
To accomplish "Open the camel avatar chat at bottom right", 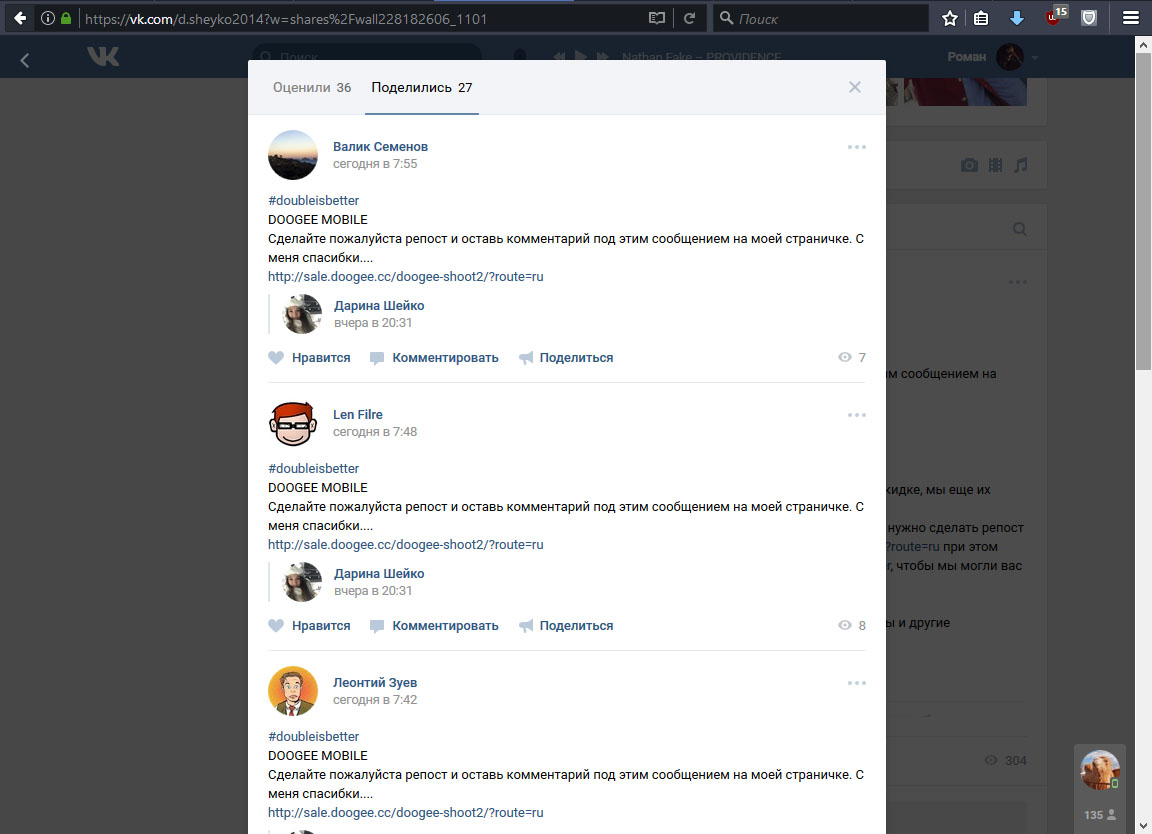I will [1100, 770].
